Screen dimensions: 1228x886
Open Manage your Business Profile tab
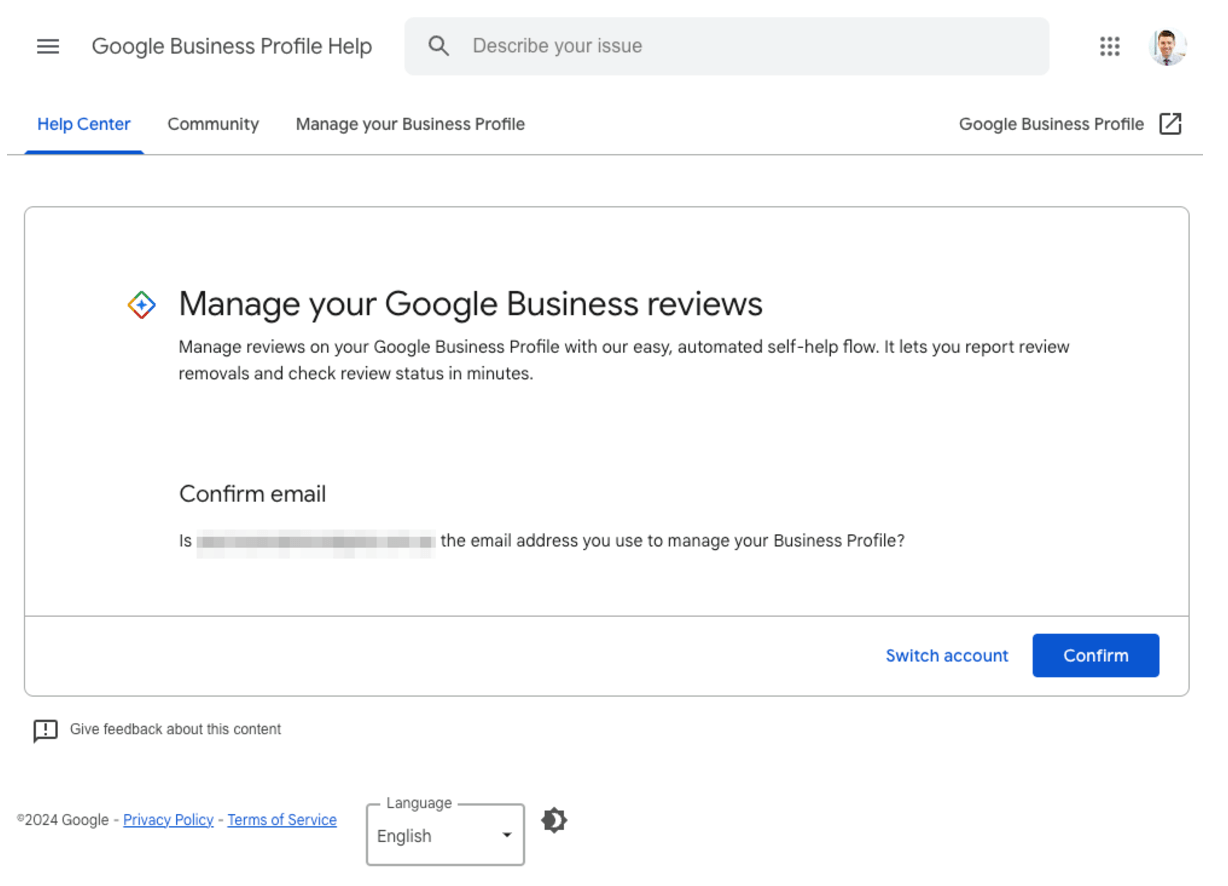click(x=410, y=124)
